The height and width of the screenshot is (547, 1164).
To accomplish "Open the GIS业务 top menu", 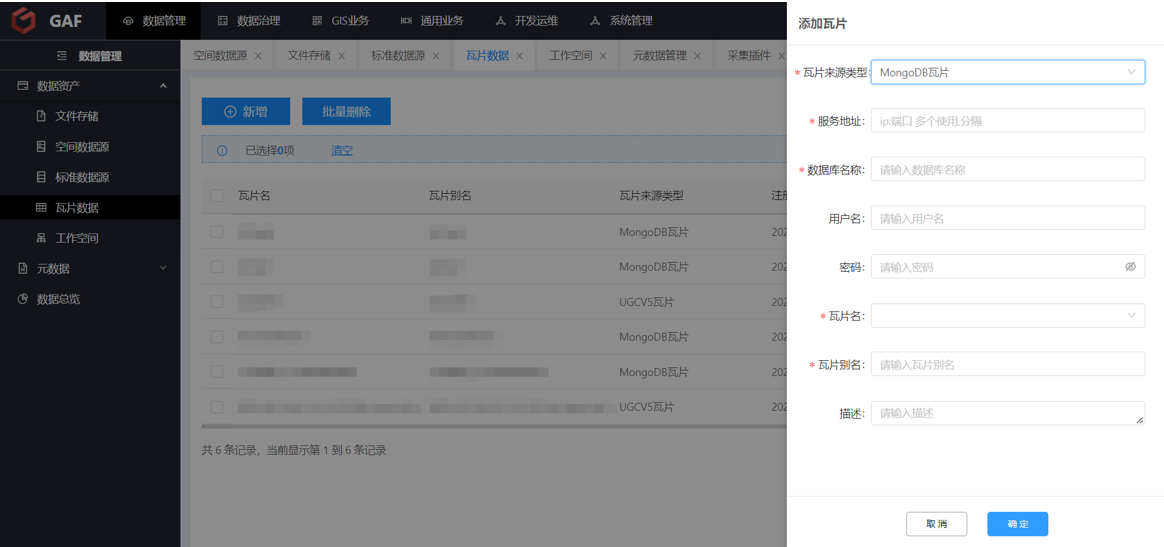I will coord(340,21).
